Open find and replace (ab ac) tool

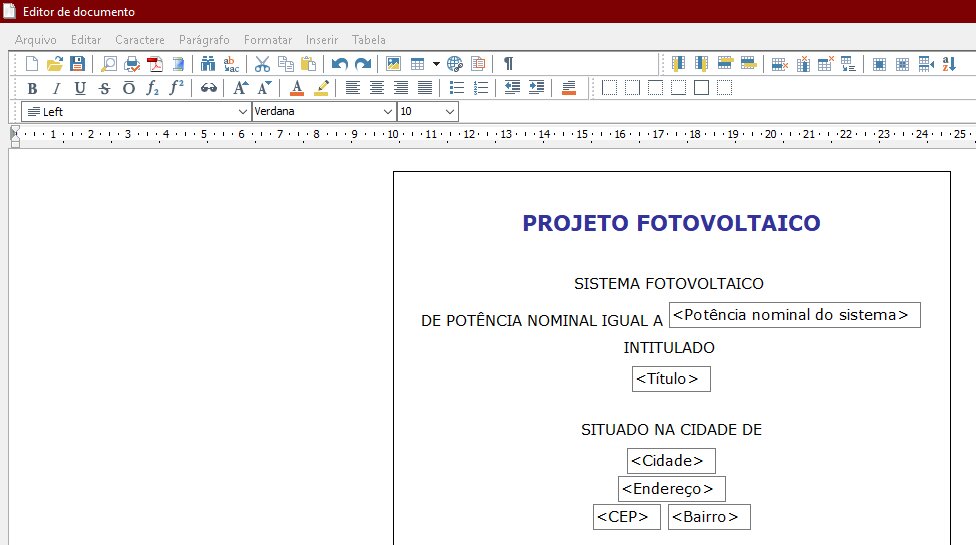click(x=231, y=63)
